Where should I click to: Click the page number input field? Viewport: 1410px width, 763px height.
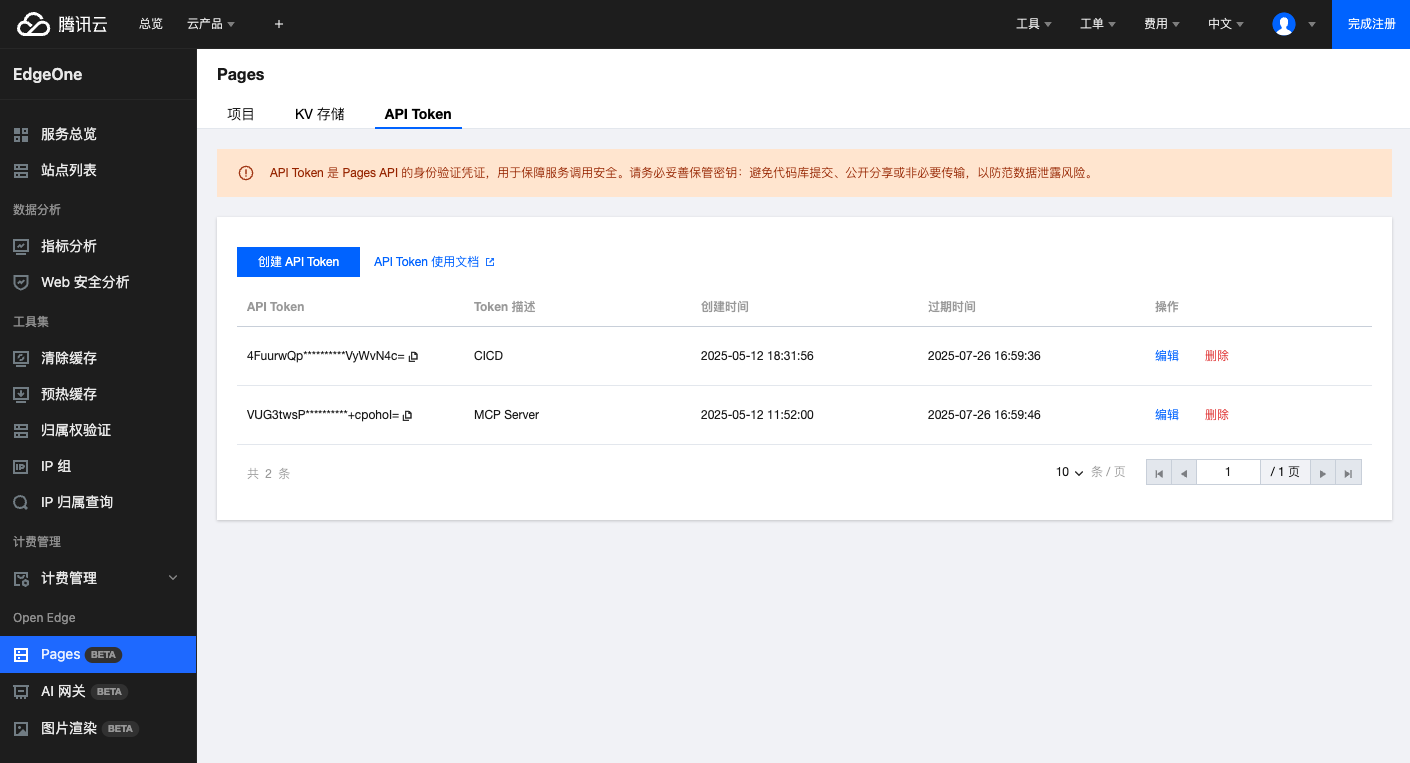(1228, 473)
